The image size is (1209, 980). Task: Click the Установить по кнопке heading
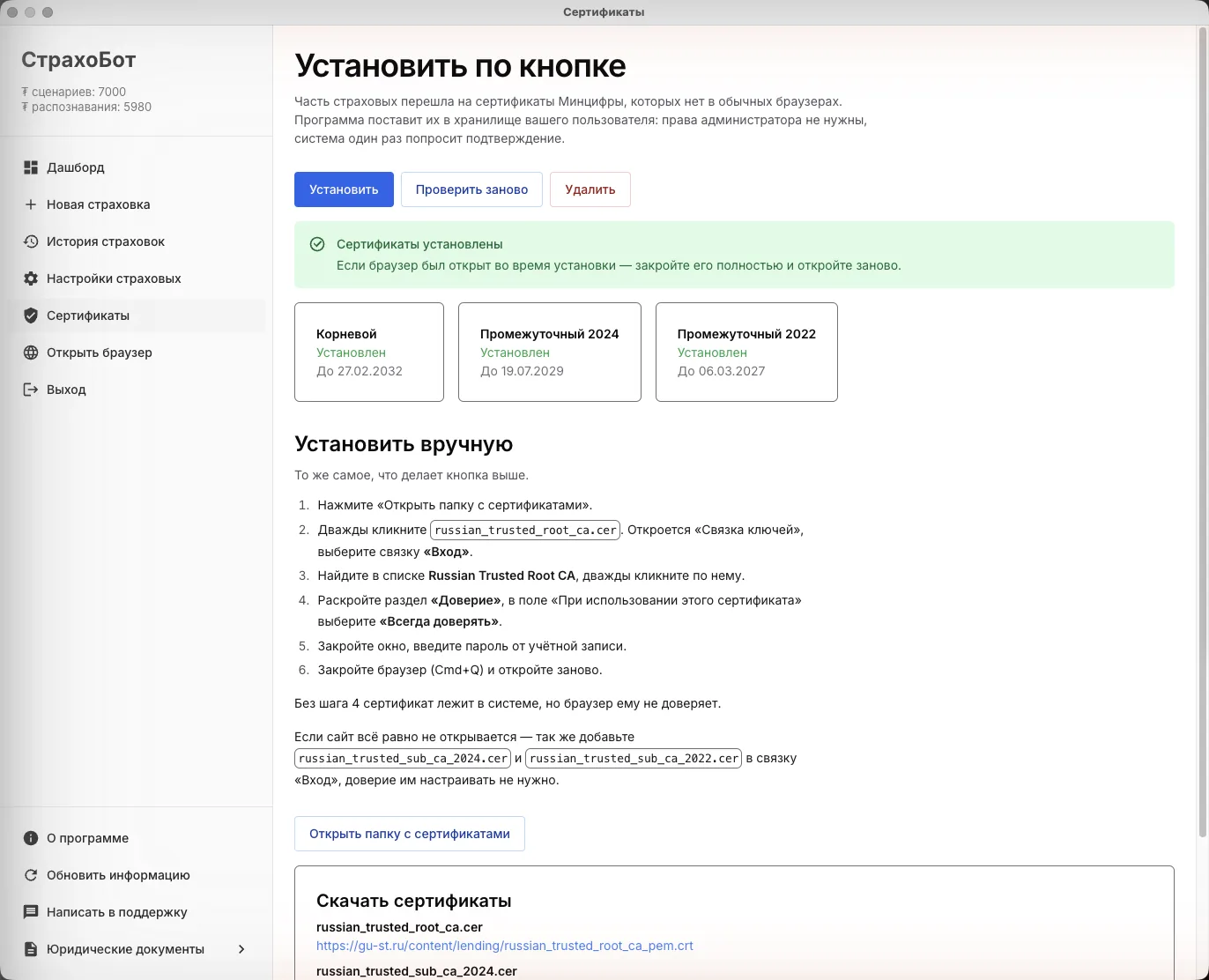(x=460, y=66)
